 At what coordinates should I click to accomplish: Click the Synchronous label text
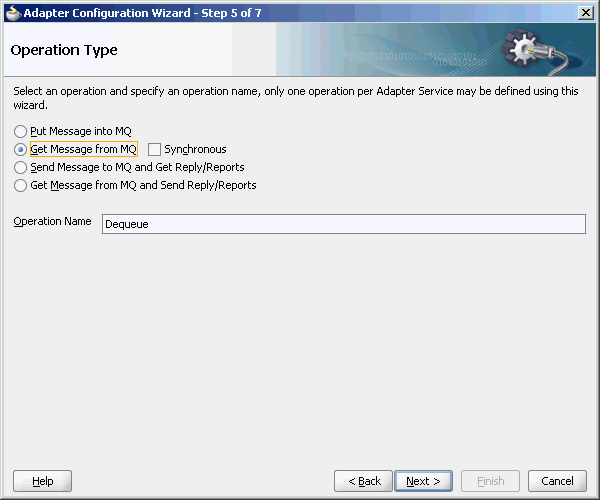click(x=195, y=149)
